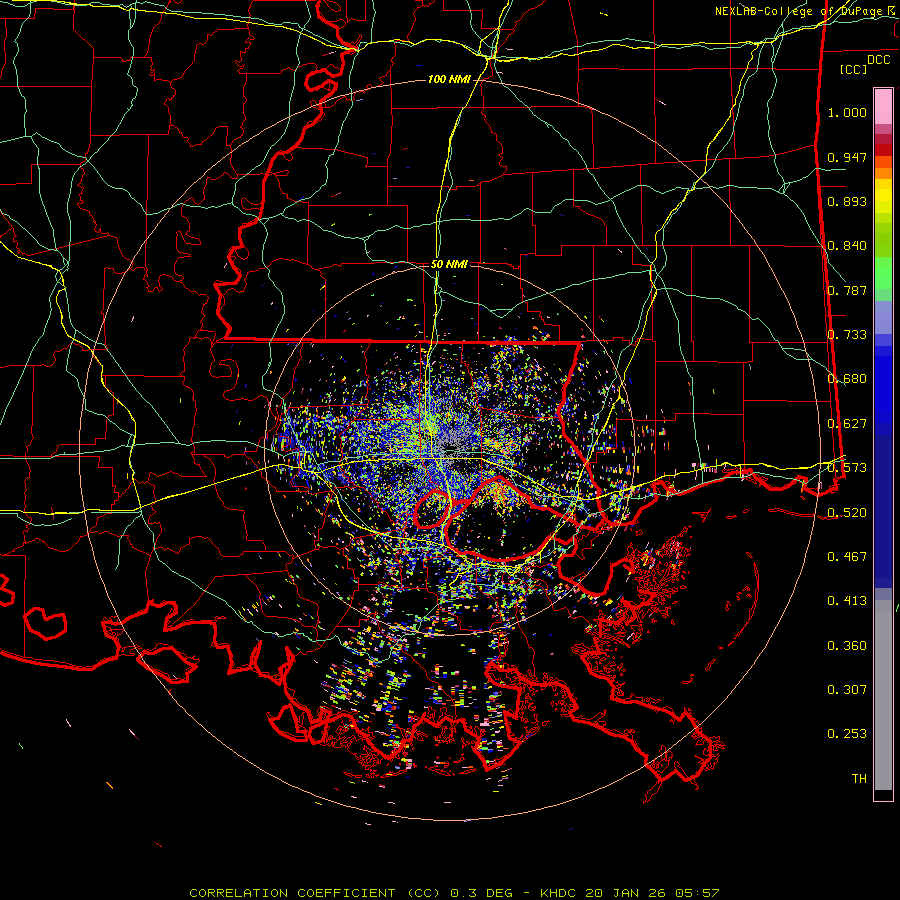The width and height of the screenshot is (900, 900).
Task: Click the 0.413 scale value
Action: 847,601
